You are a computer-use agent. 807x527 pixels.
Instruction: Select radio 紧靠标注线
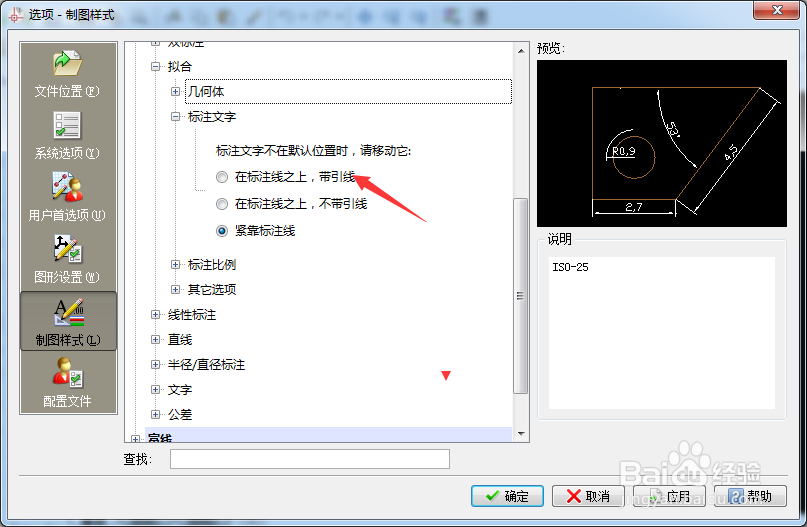pos(222,231)
